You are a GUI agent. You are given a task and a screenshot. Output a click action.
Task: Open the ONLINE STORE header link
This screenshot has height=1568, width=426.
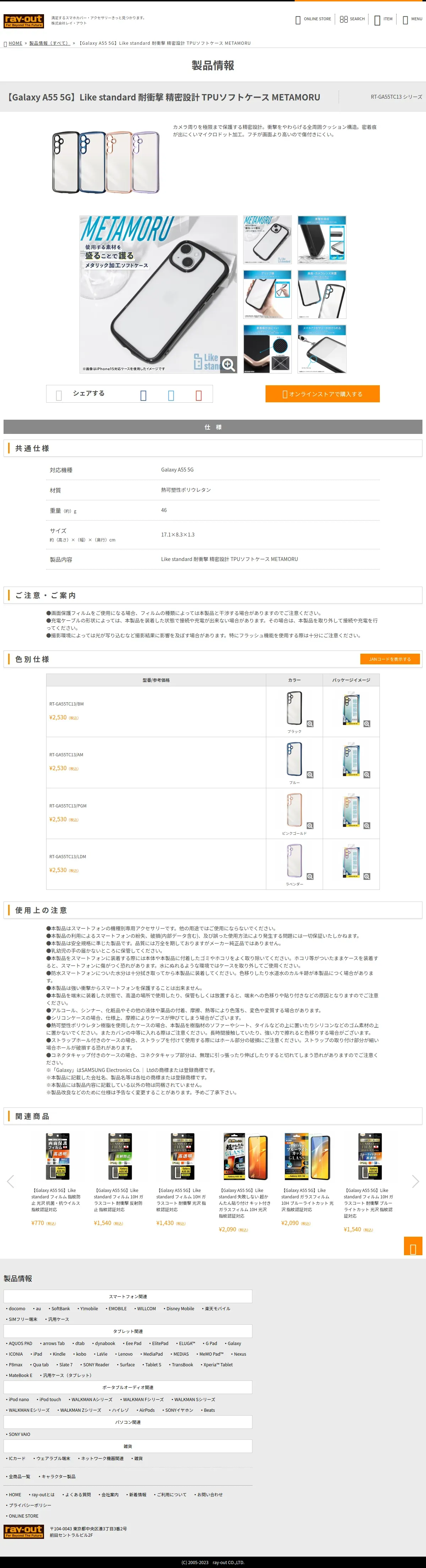313,19
